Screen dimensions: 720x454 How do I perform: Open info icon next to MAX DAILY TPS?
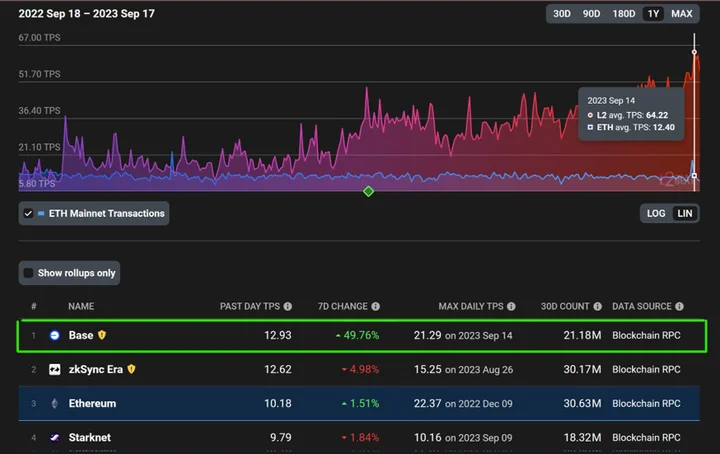[511, 306]
